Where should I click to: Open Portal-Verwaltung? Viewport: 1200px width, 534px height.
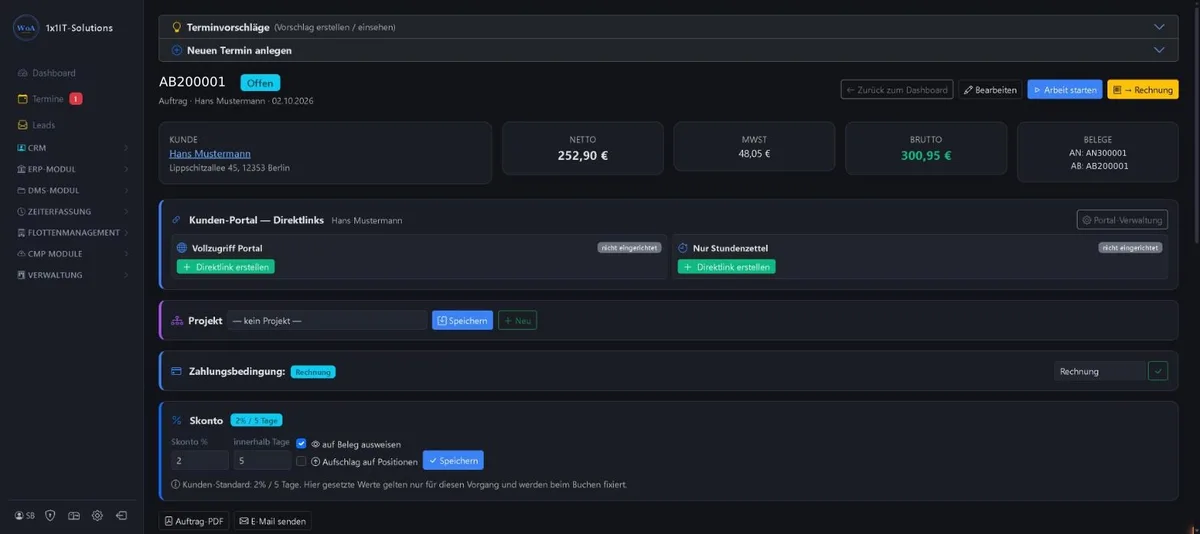(1122, 220)
